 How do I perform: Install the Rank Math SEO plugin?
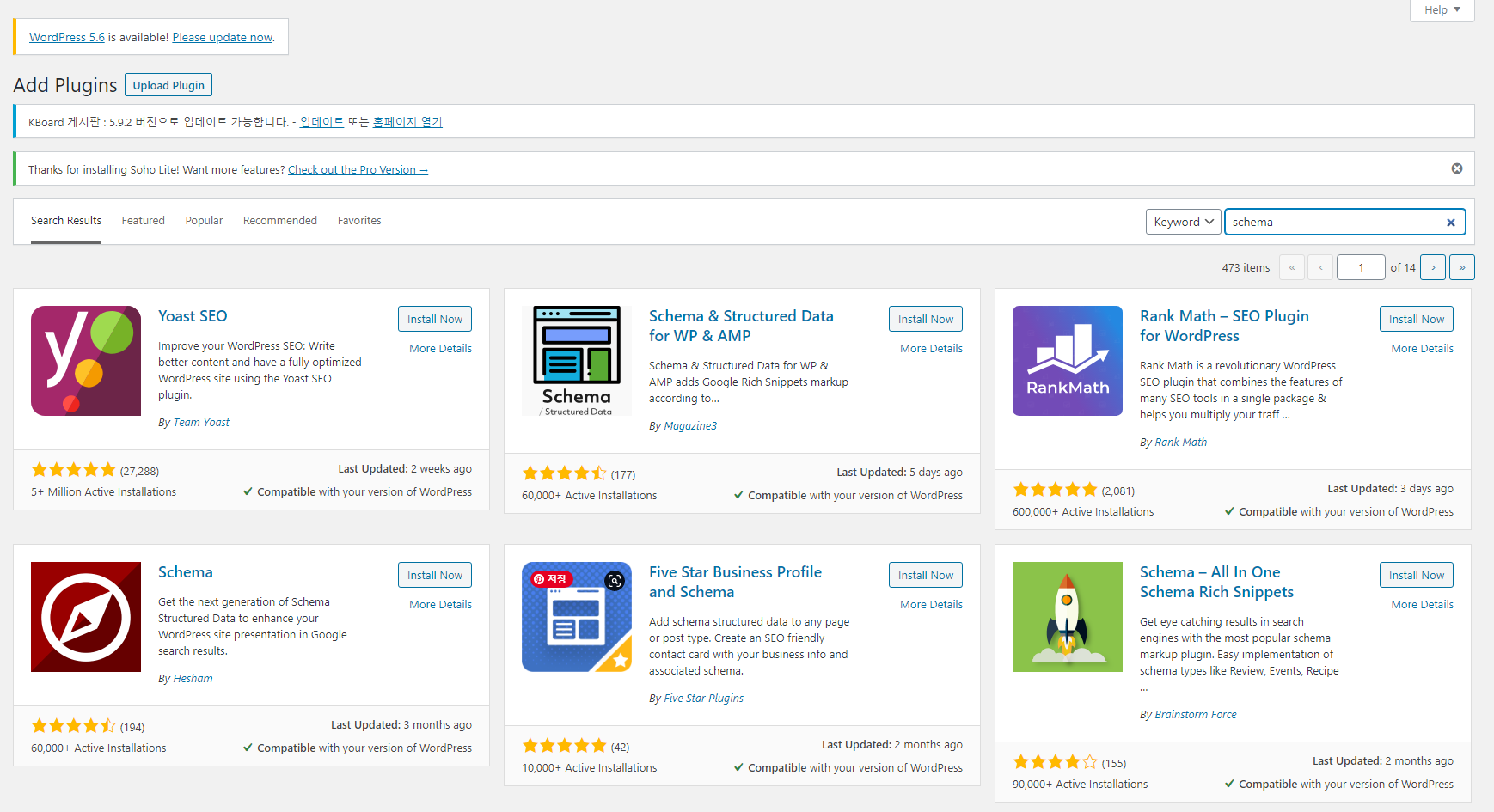(1417, 319)
